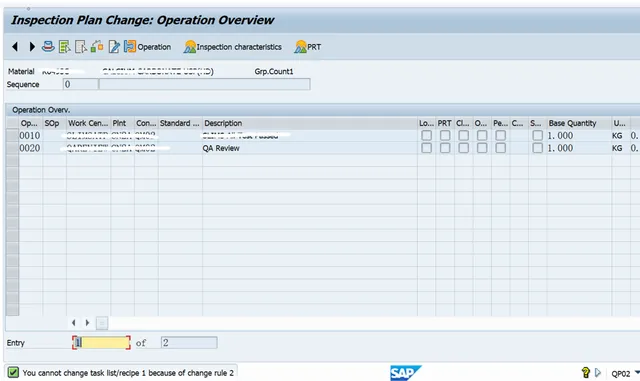The width and height of the screenshot is (640, 381).
Task: Click operation number 0010 cell
Action: click(30, 136)
